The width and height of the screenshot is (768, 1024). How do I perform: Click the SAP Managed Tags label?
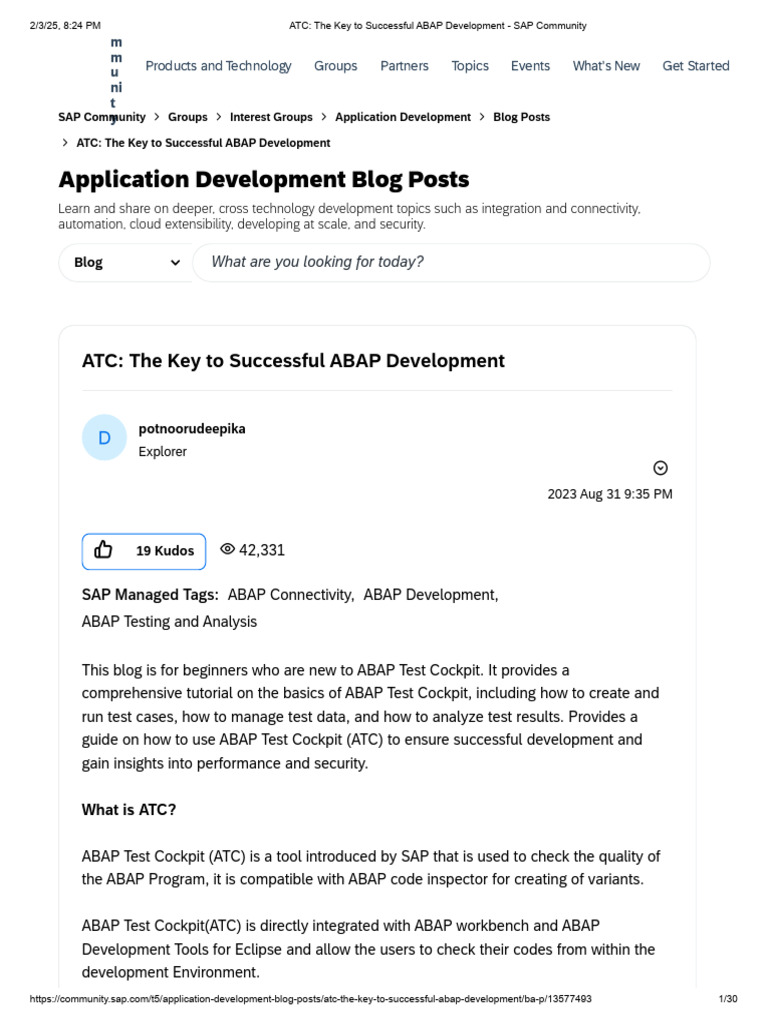click(x=150, y=595)
